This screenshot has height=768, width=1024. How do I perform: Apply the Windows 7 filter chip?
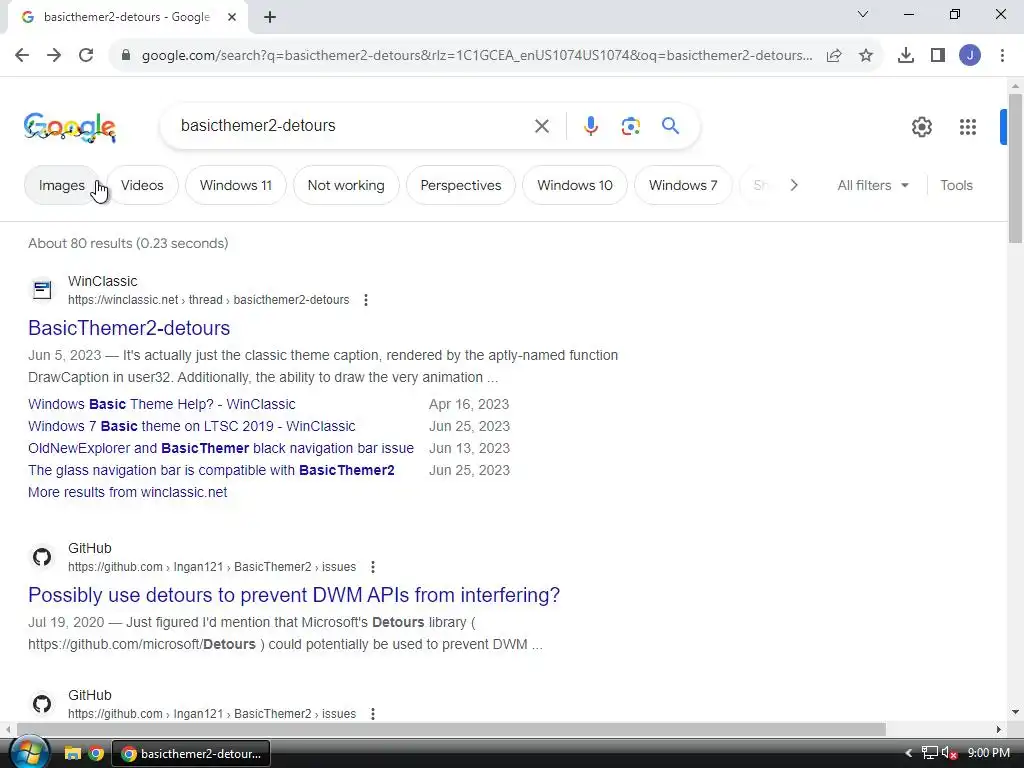(x=683, y=185)
